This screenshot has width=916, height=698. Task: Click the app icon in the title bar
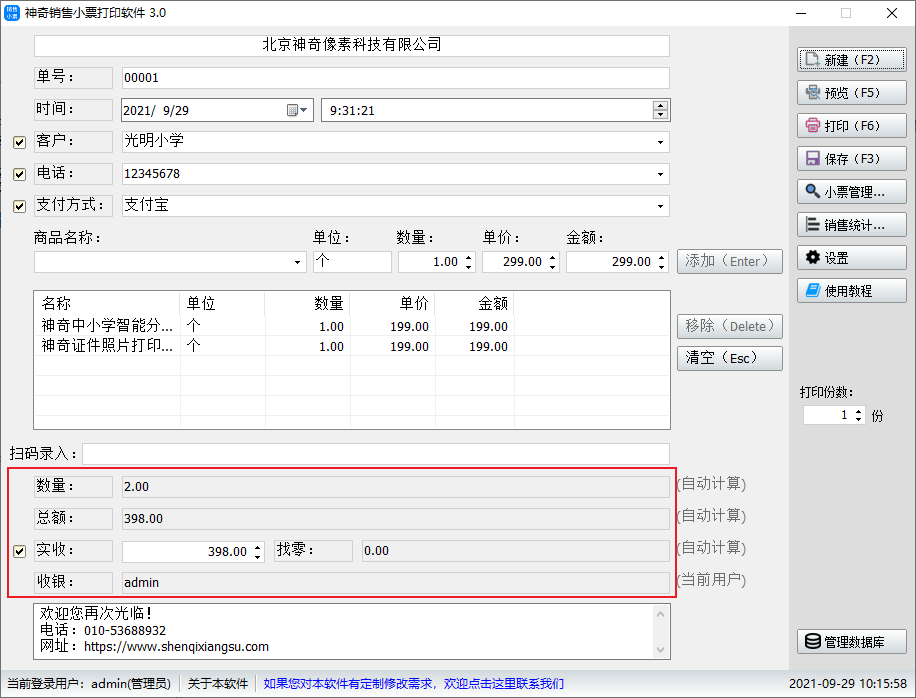pos(12,13)
